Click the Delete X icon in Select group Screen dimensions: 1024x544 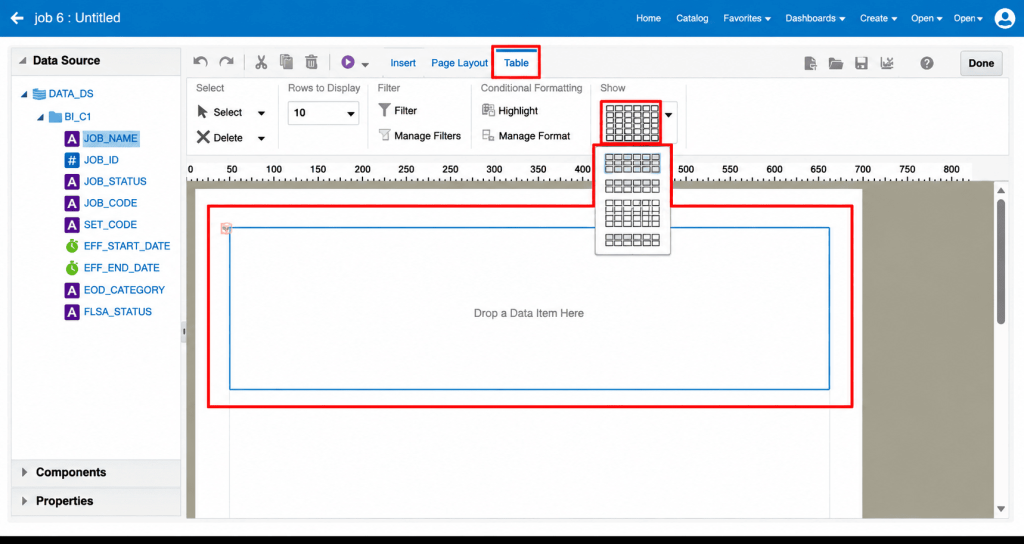(203, 137)
